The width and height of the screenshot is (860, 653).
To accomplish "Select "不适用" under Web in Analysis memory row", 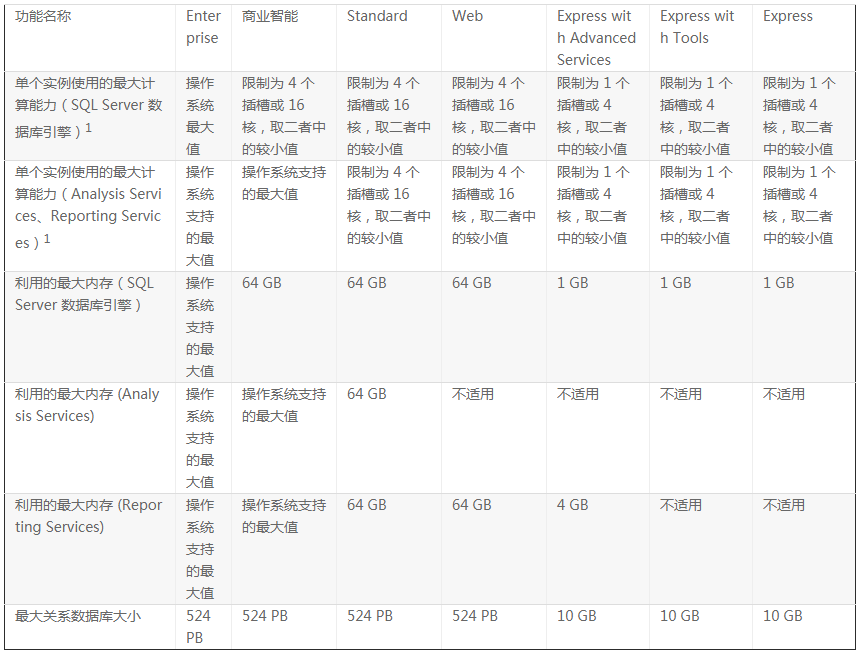I will (473, 394).
